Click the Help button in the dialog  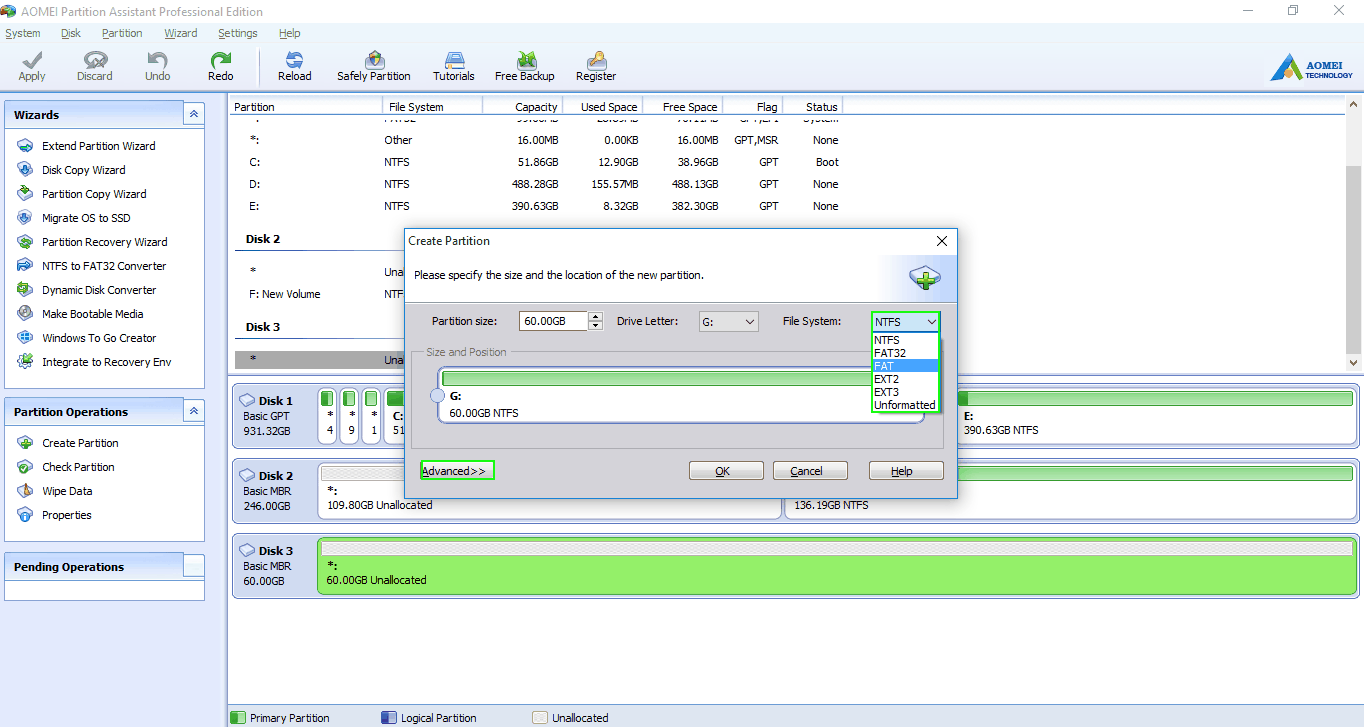[x=906, y=471]
